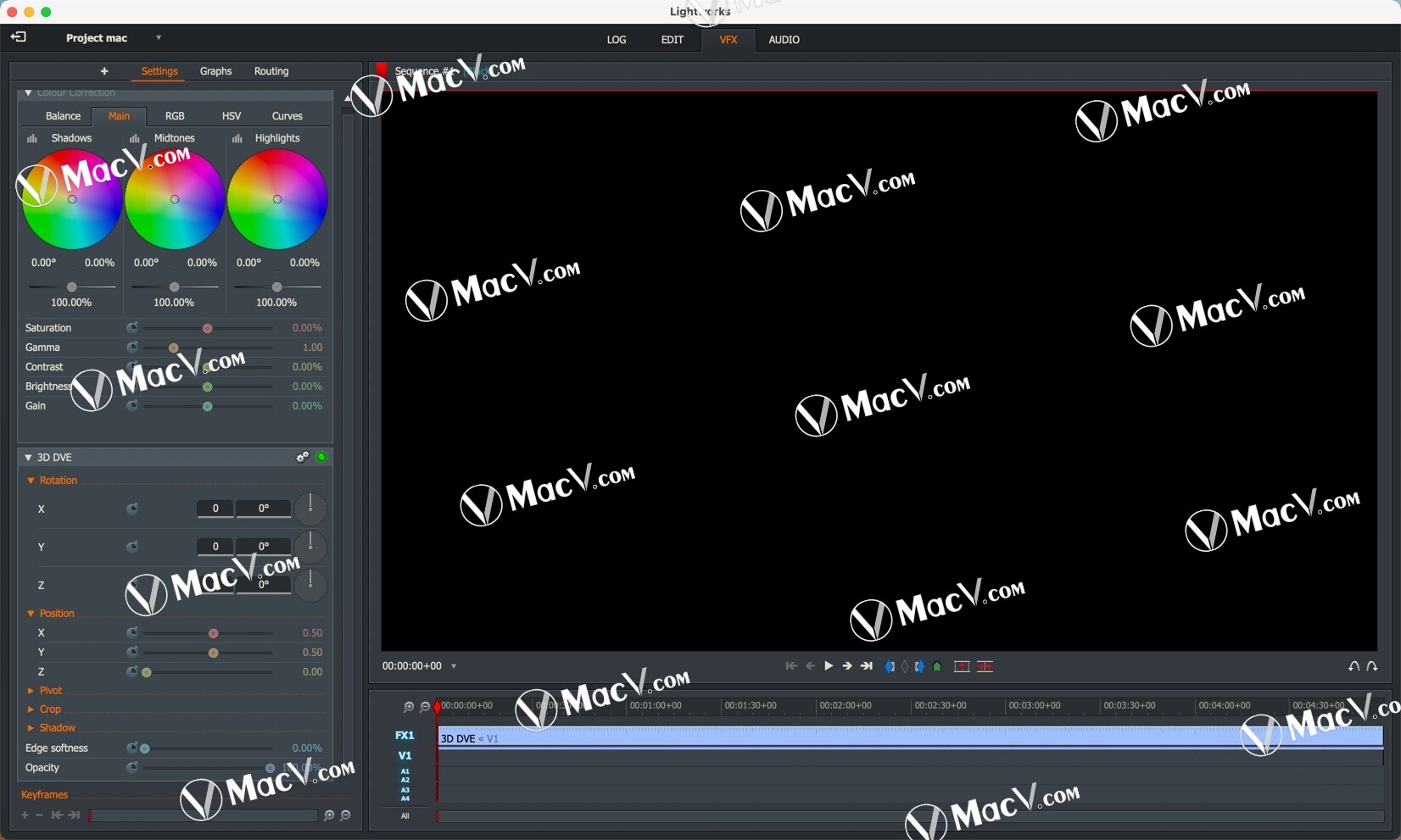Click the red delete (close gap) icon
The width and height of the screenshot is (1401, 840).
pos(985,667)
